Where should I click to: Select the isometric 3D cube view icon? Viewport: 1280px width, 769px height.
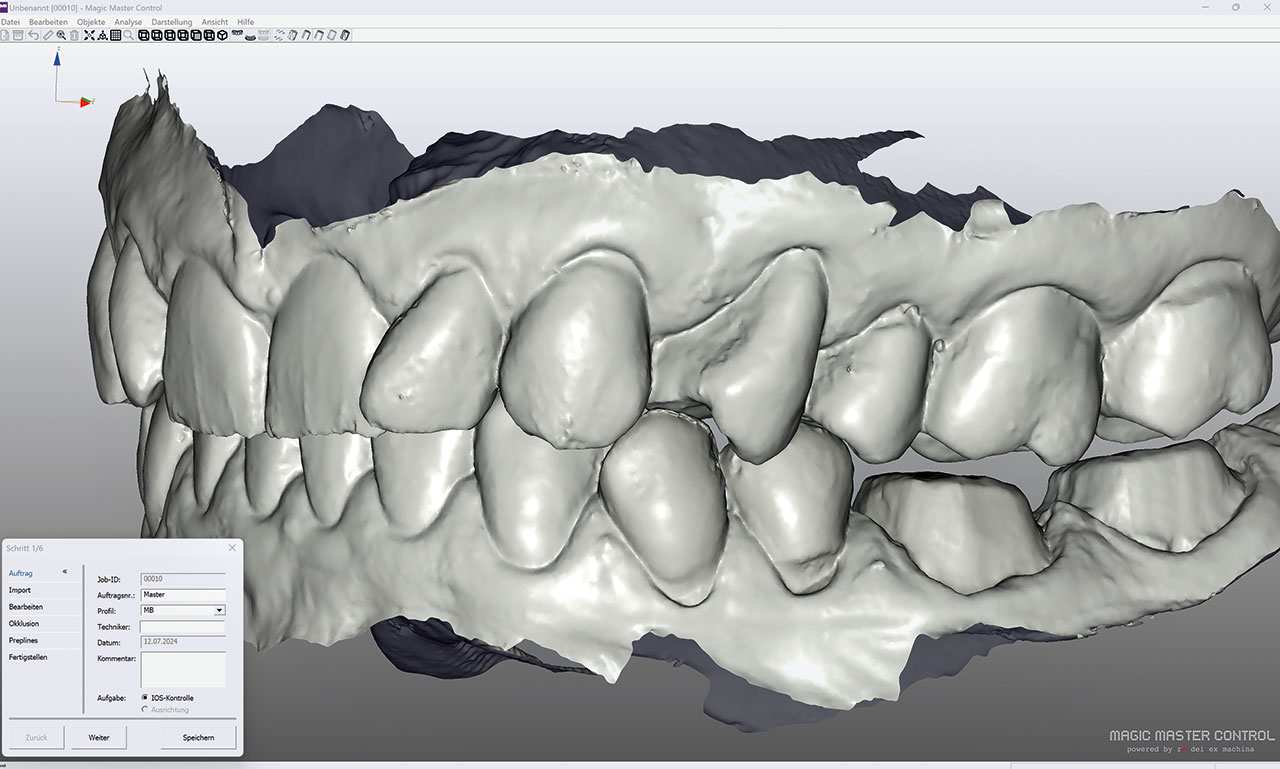tap(222, 35)
